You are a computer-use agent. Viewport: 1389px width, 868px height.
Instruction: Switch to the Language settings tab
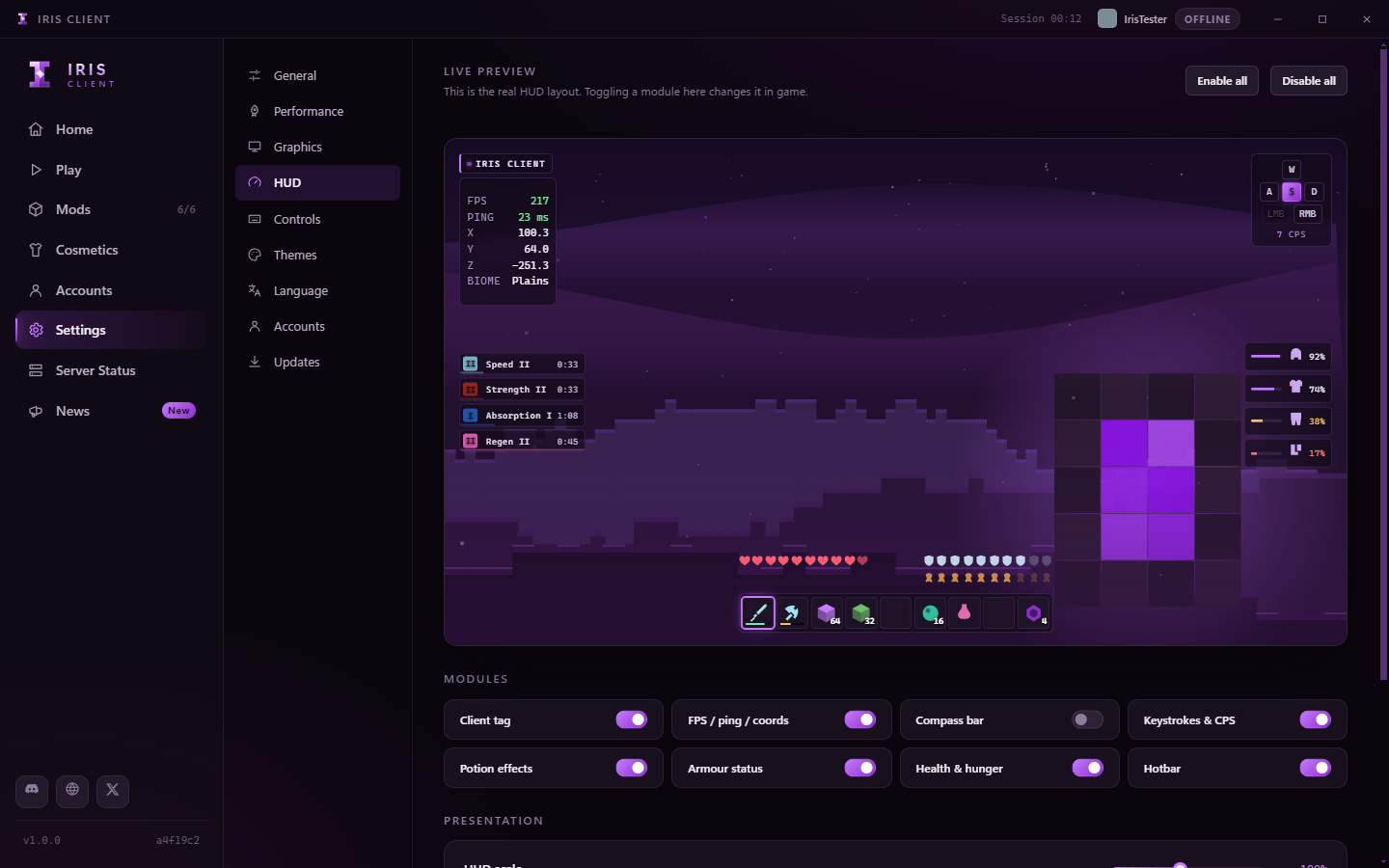point(317,290)
